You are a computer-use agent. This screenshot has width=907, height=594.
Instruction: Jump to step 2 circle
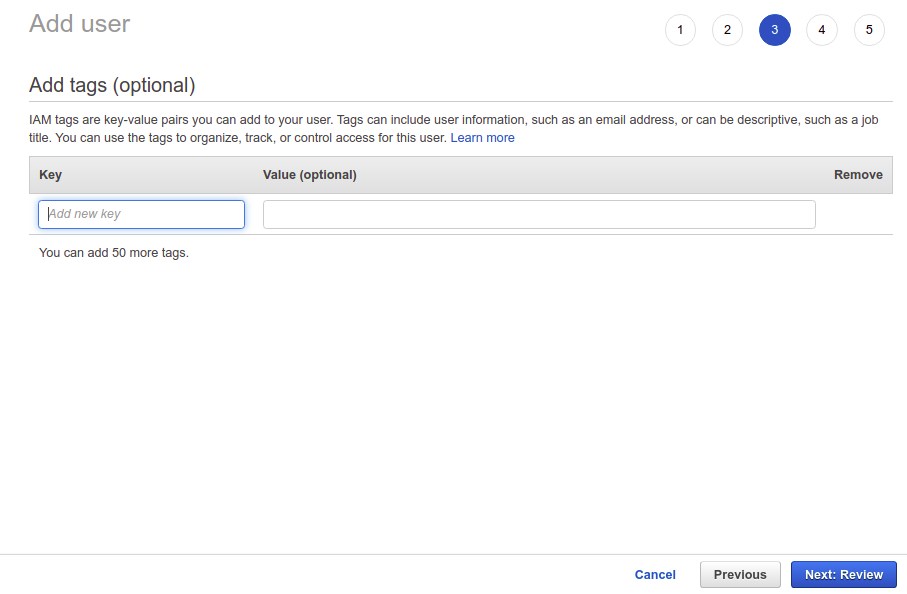(x=727, y=30)
